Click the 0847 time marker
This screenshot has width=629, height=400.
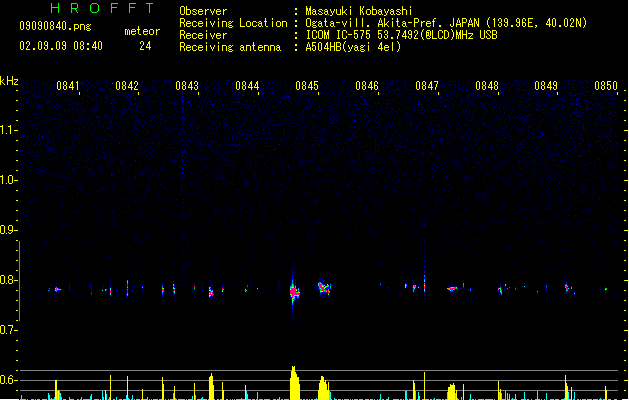[x=427, y=86]
